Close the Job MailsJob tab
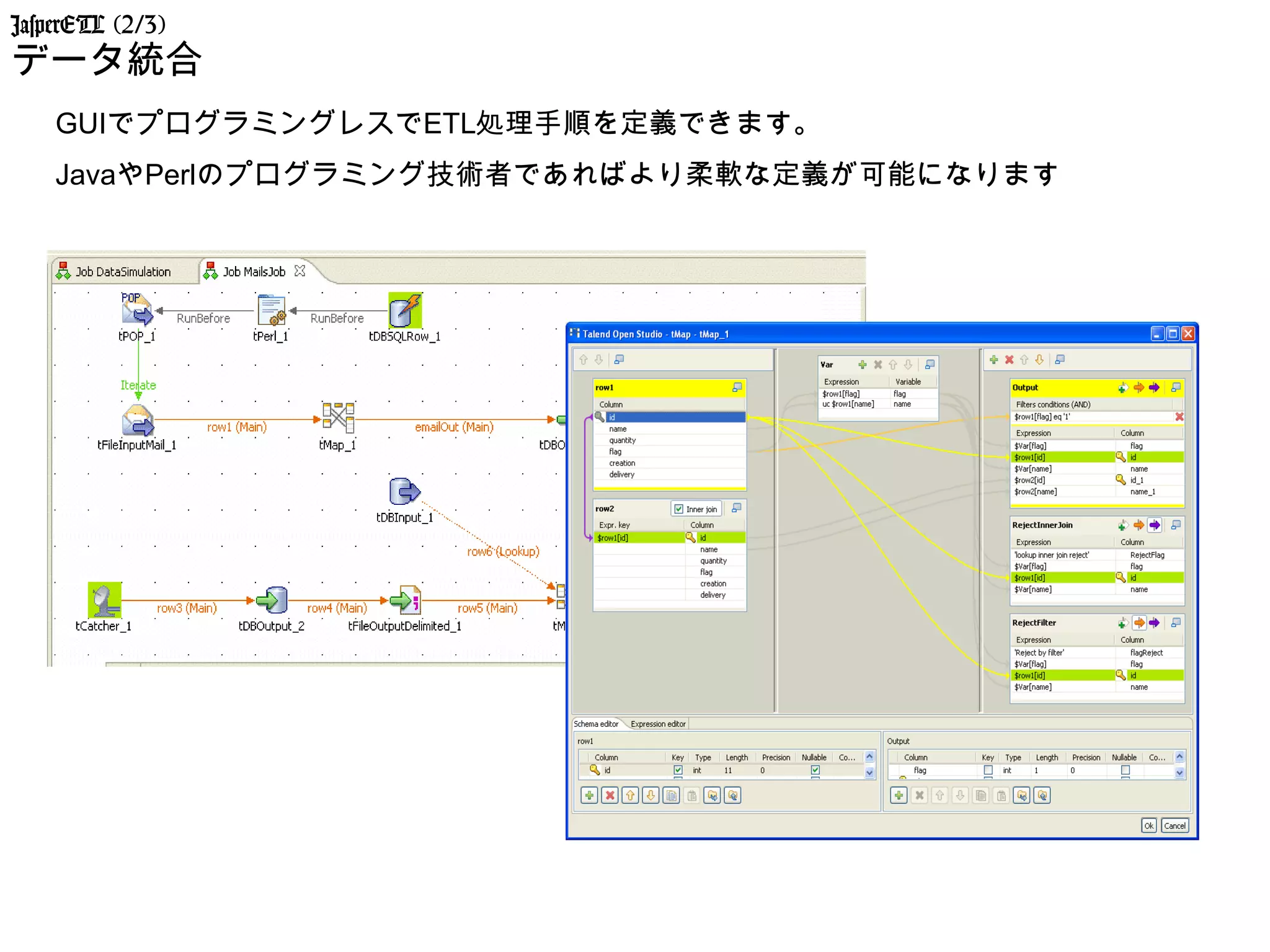Image resolution: width=1270 pixels, height=952 pixels. 300,270
